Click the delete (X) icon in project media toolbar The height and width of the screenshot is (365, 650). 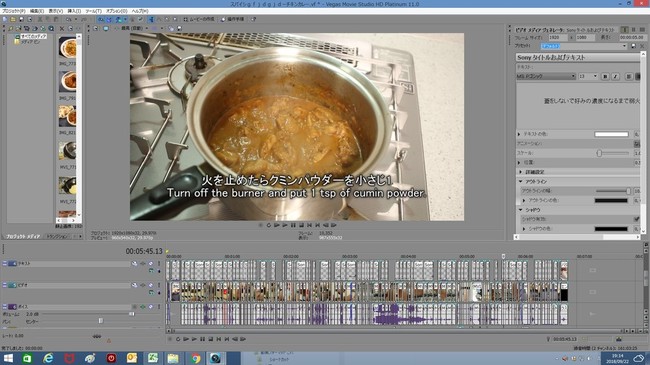click(x=62, y=28)
